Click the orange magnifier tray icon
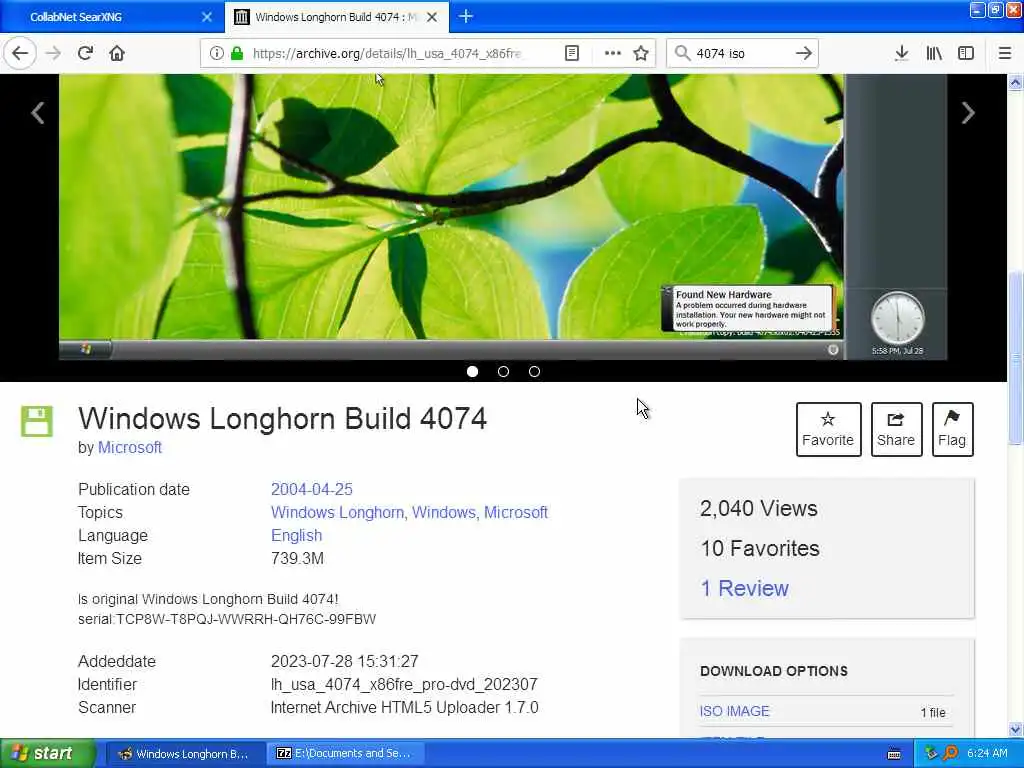1024x768 pixels. click(950, 753)
